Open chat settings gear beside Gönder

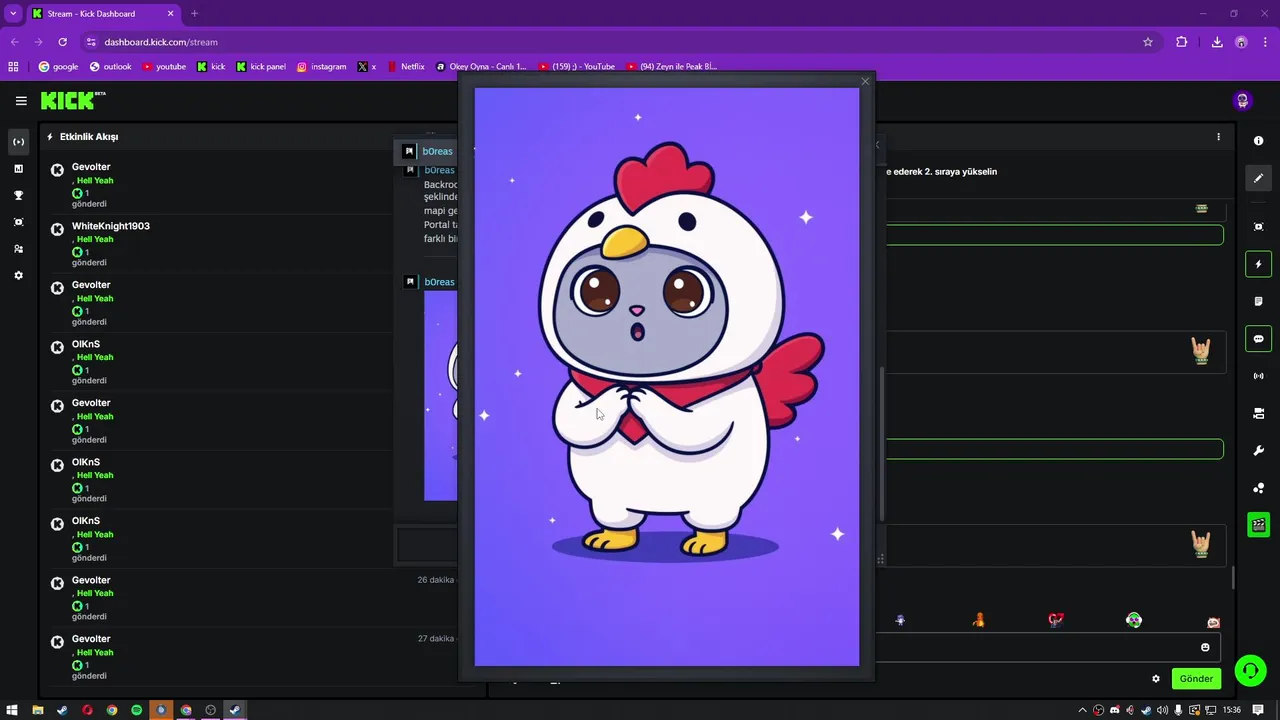tap(1156, 679)
